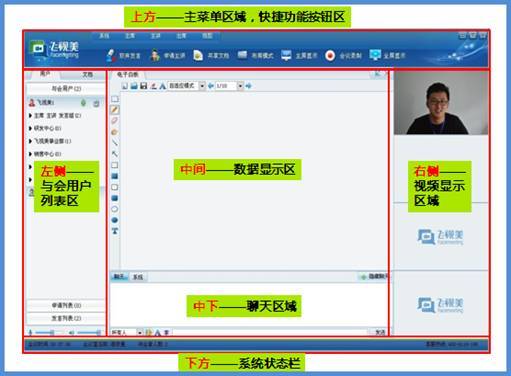Switch to the 用户 tab in left panel
Screen dimensions: 511x376
(45, 74)
